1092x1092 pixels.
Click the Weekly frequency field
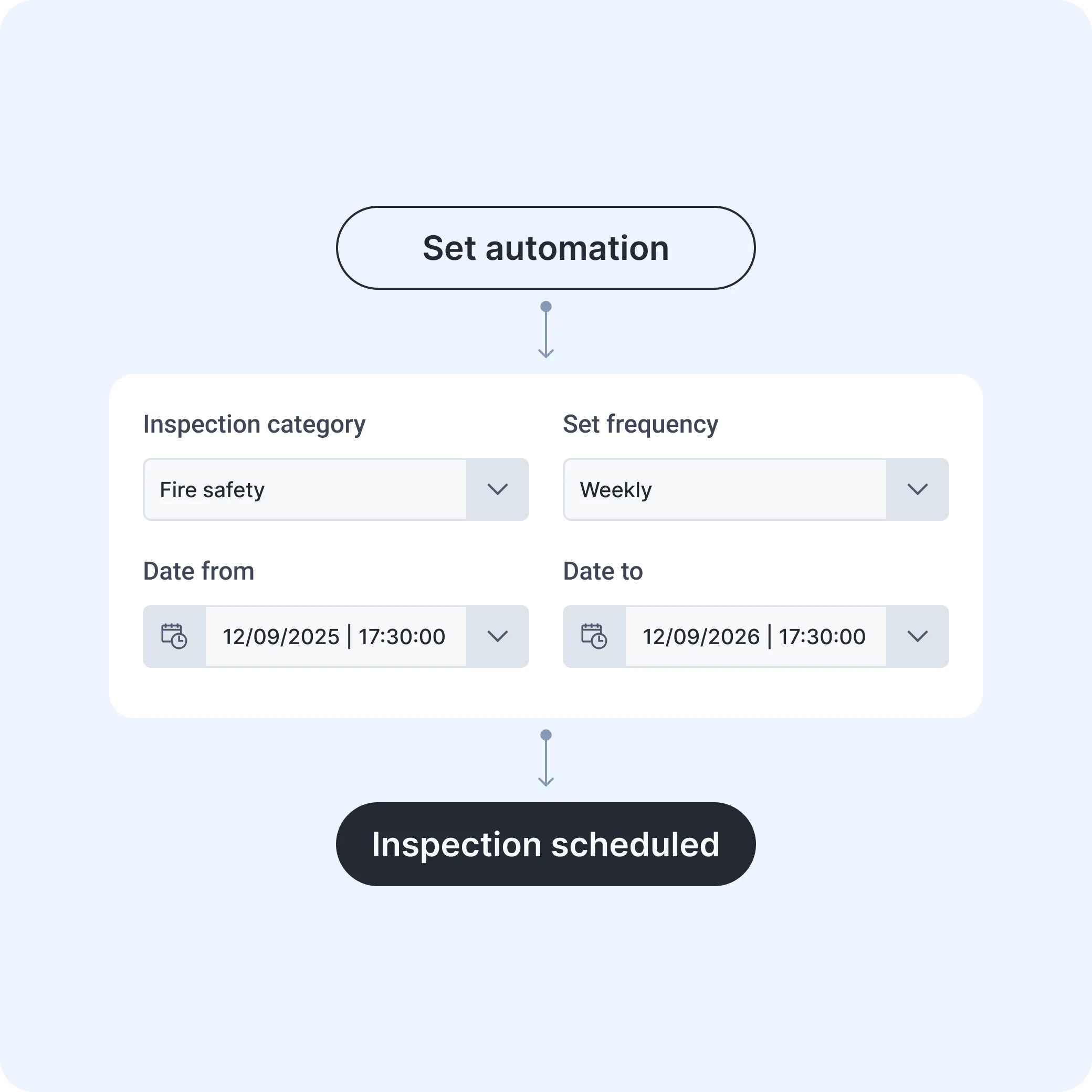pyautogui.click(x=725, y=489)
